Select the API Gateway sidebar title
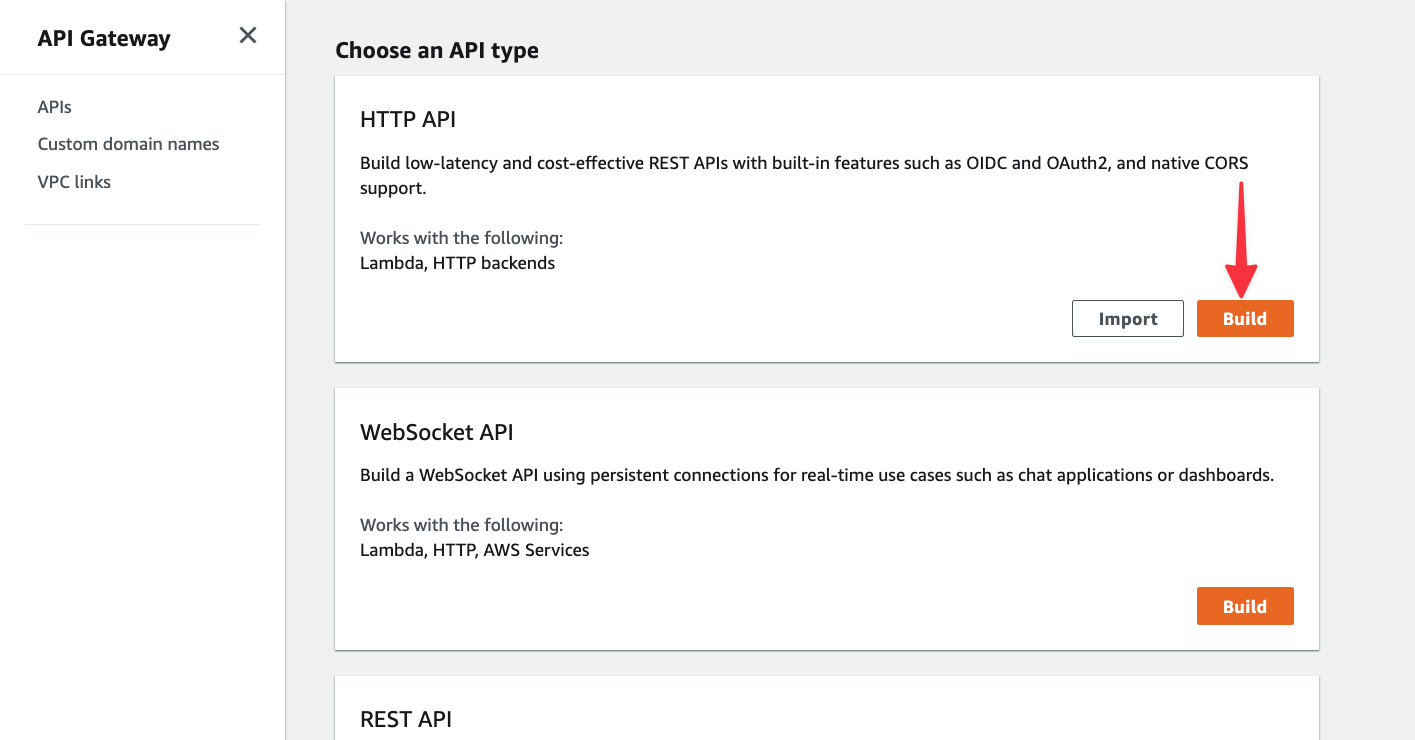This screenshot has width=1415, height=740. (x=104, y=38)
